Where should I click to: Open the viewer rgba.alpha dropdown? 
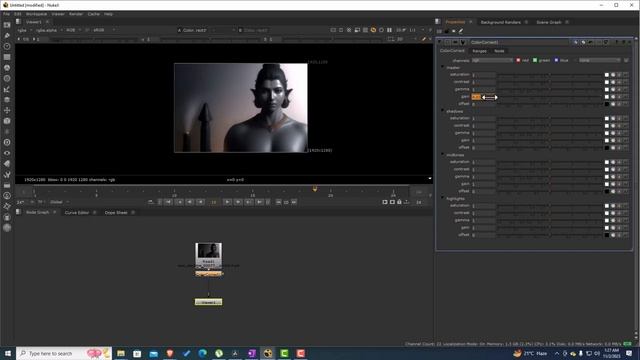click(x=49, y=30)
